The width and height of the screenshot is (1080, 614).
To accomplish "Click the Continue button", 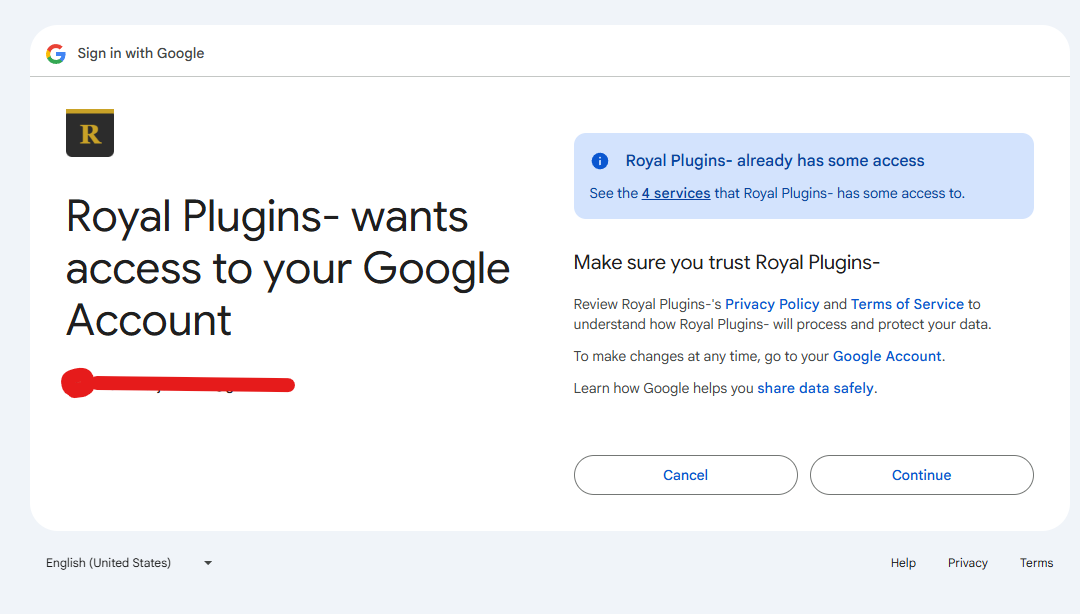I will pyautogui.click(x=922, y=475).
